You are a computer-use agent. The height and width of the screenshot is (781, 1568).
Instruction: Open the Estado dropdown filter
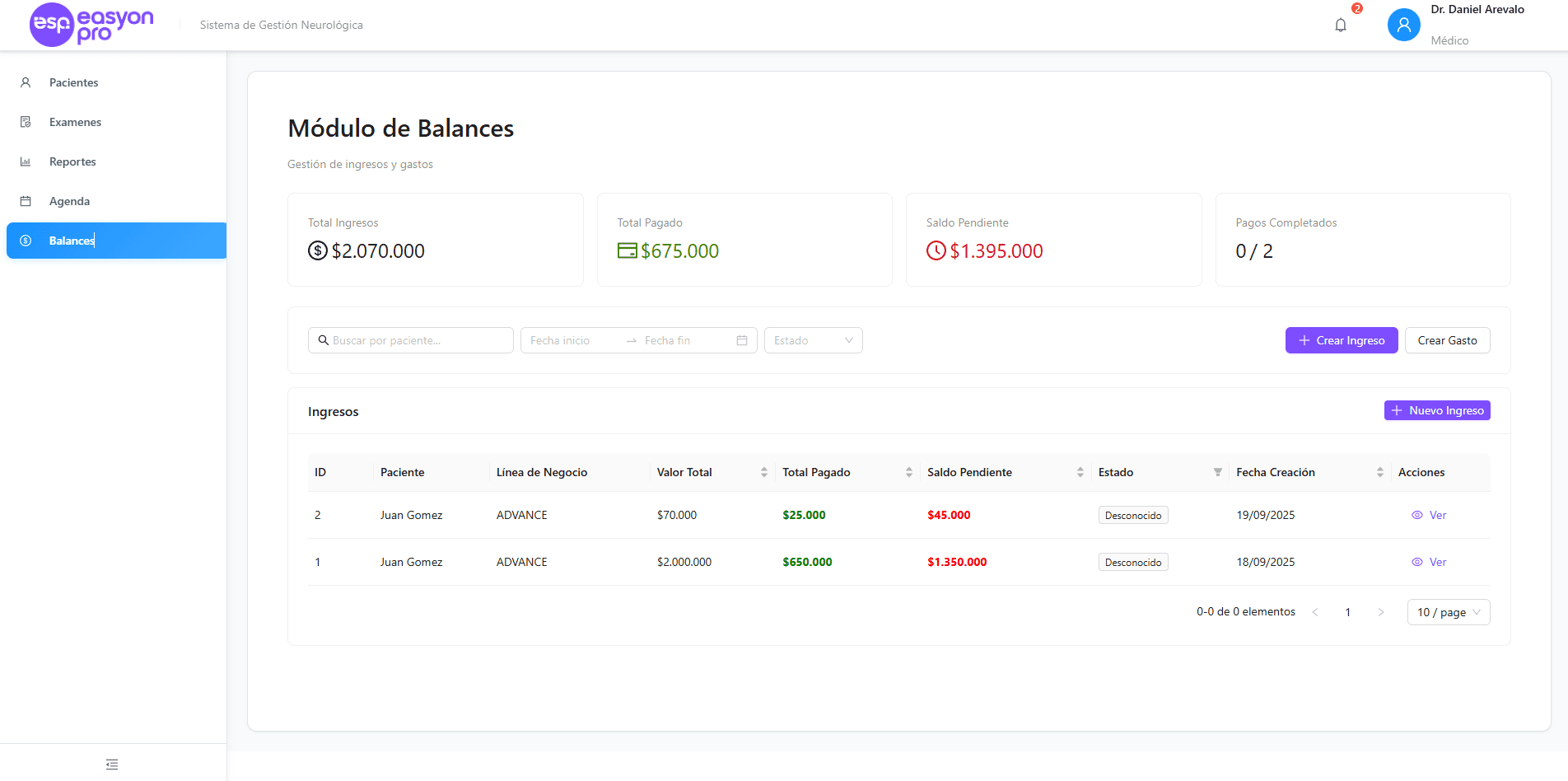(x=813, y=339)
